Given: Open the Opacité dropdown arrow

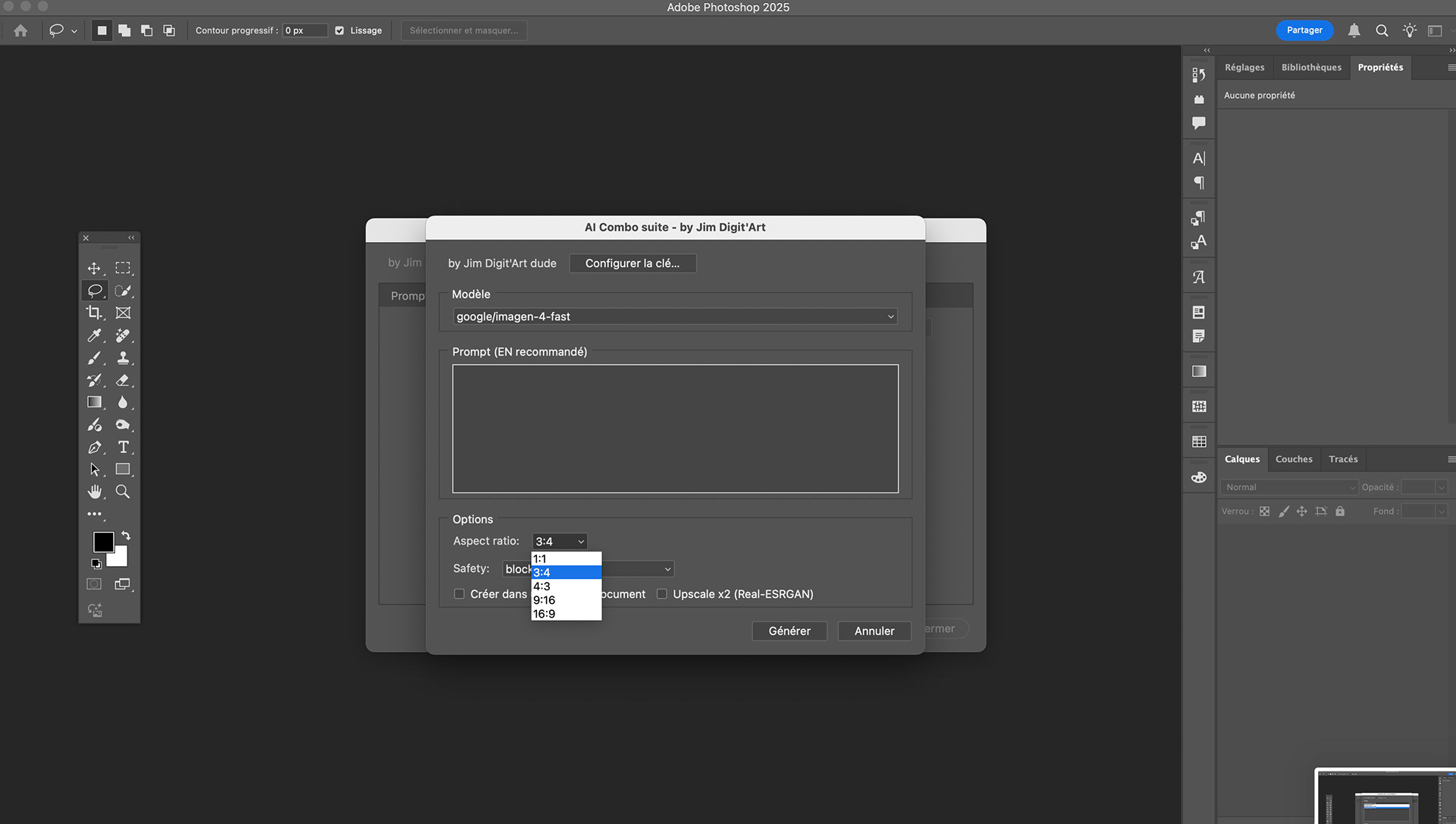Looking at the screenshot, I should click(x=1442, y=487).
